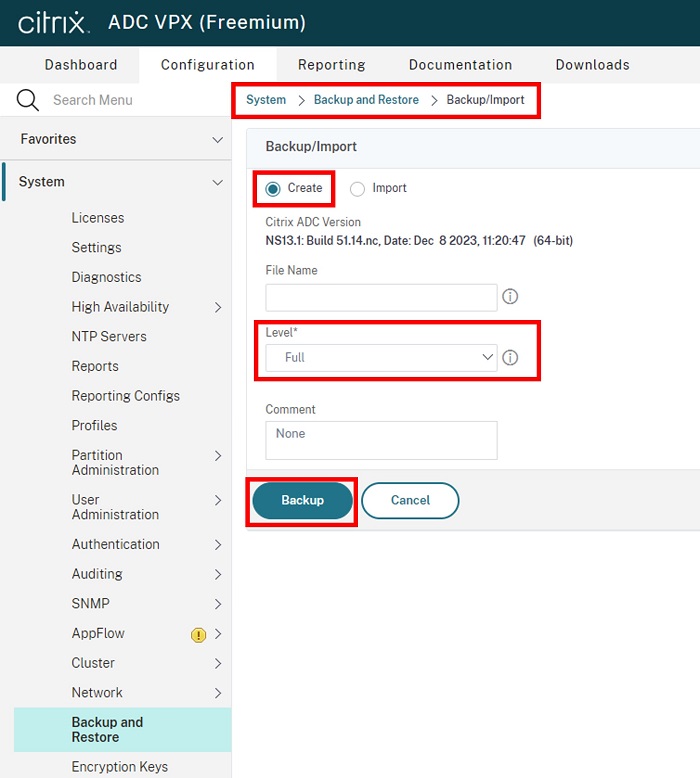700x778 pixels.
Task: Open User Administration in sidebar
Action: (x=115, y=507)
